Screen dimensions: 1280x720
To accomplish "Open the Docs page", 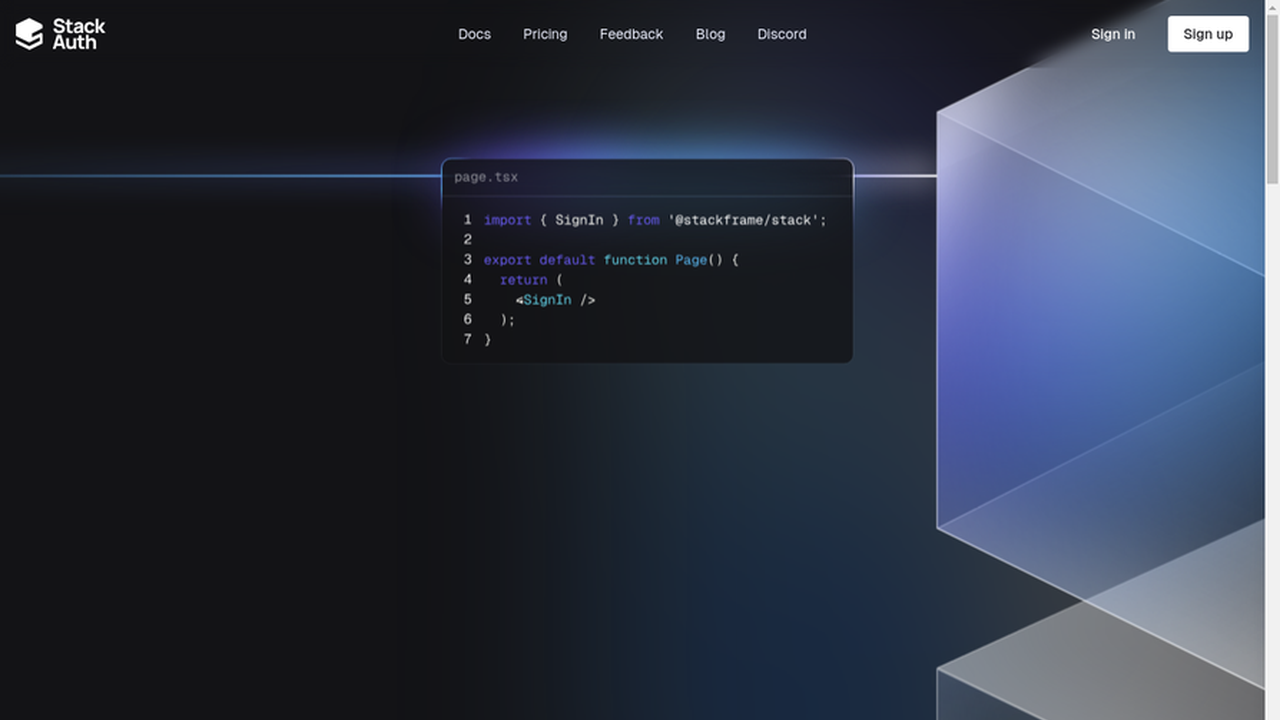I will (x=474, y=34).
